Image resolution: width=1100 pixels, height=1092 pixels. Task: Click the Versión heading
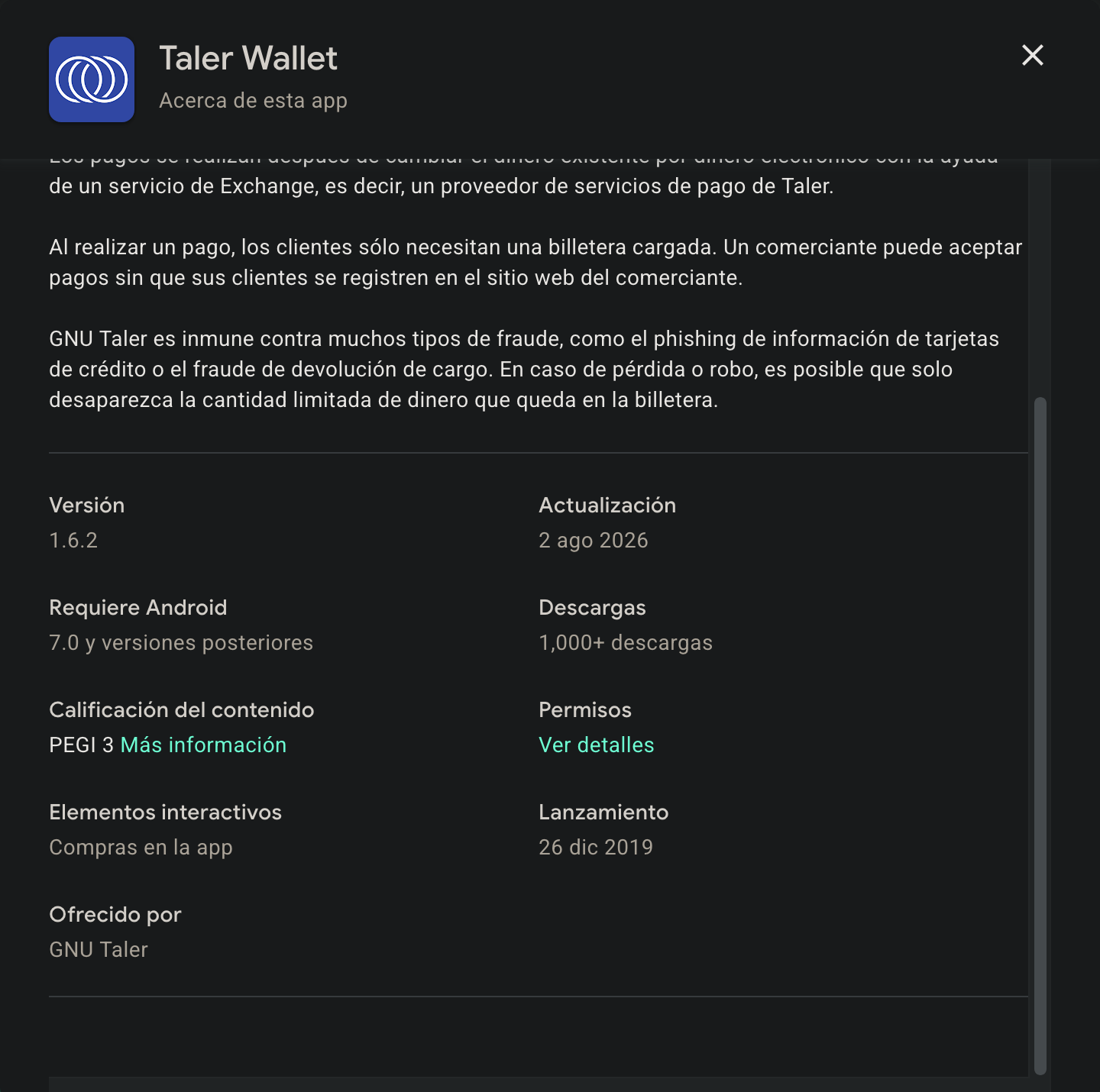(x=87, y=505)
